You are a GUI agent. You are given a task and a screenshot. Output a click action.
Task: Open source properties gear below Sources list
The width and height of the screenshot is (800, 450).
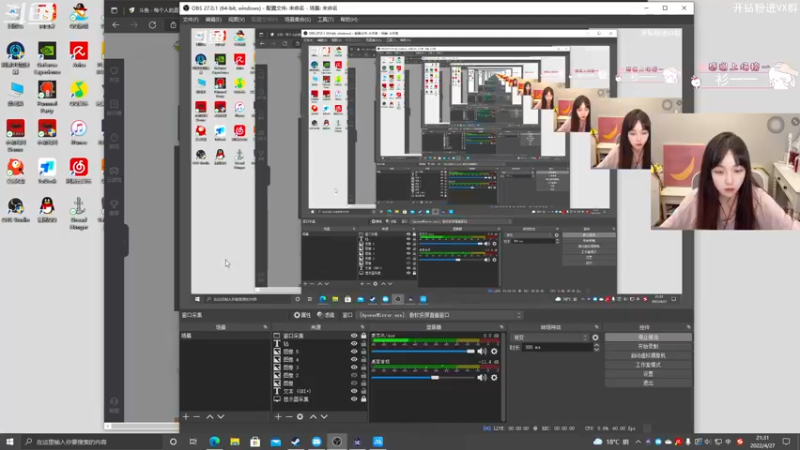coord(300,417)
